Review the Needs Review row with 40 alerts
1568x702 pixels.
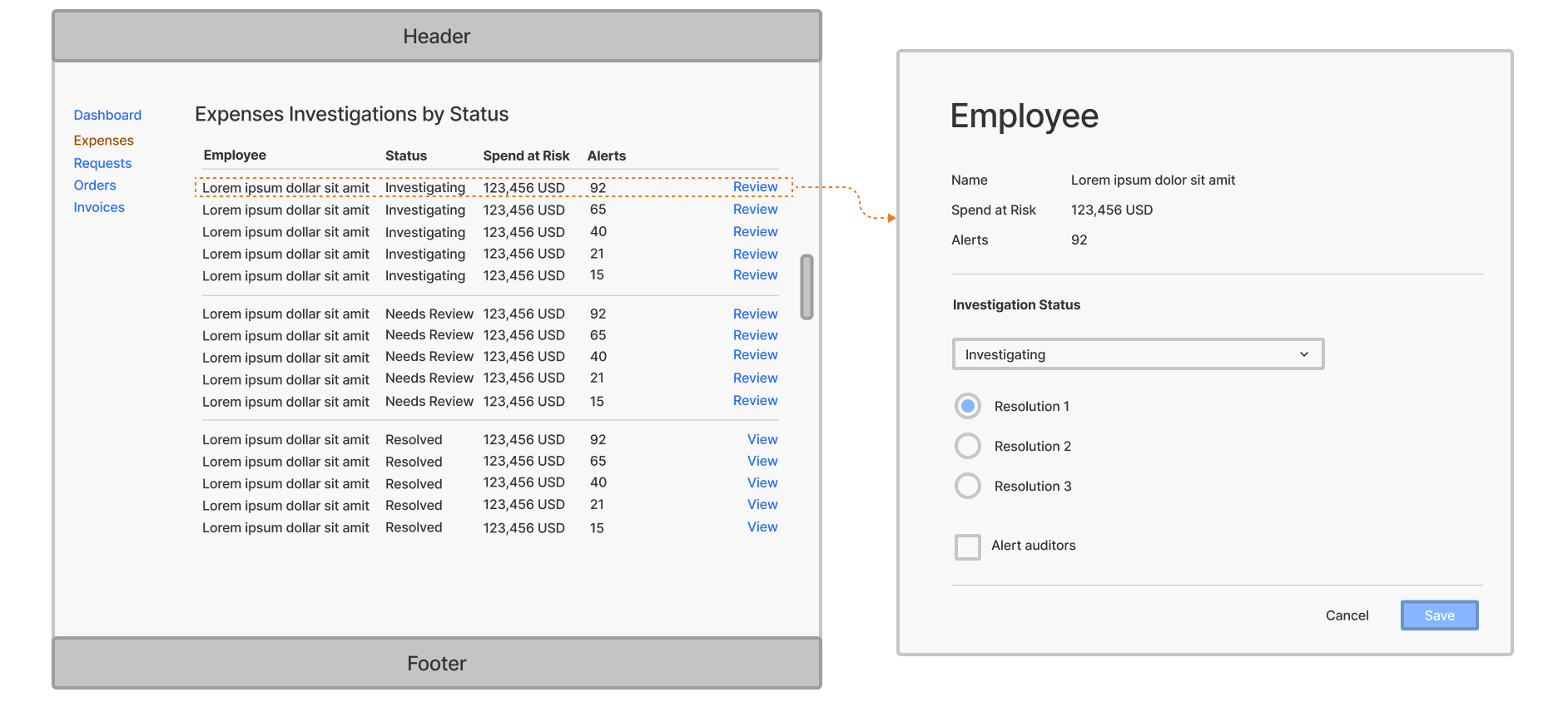(755, 355)
